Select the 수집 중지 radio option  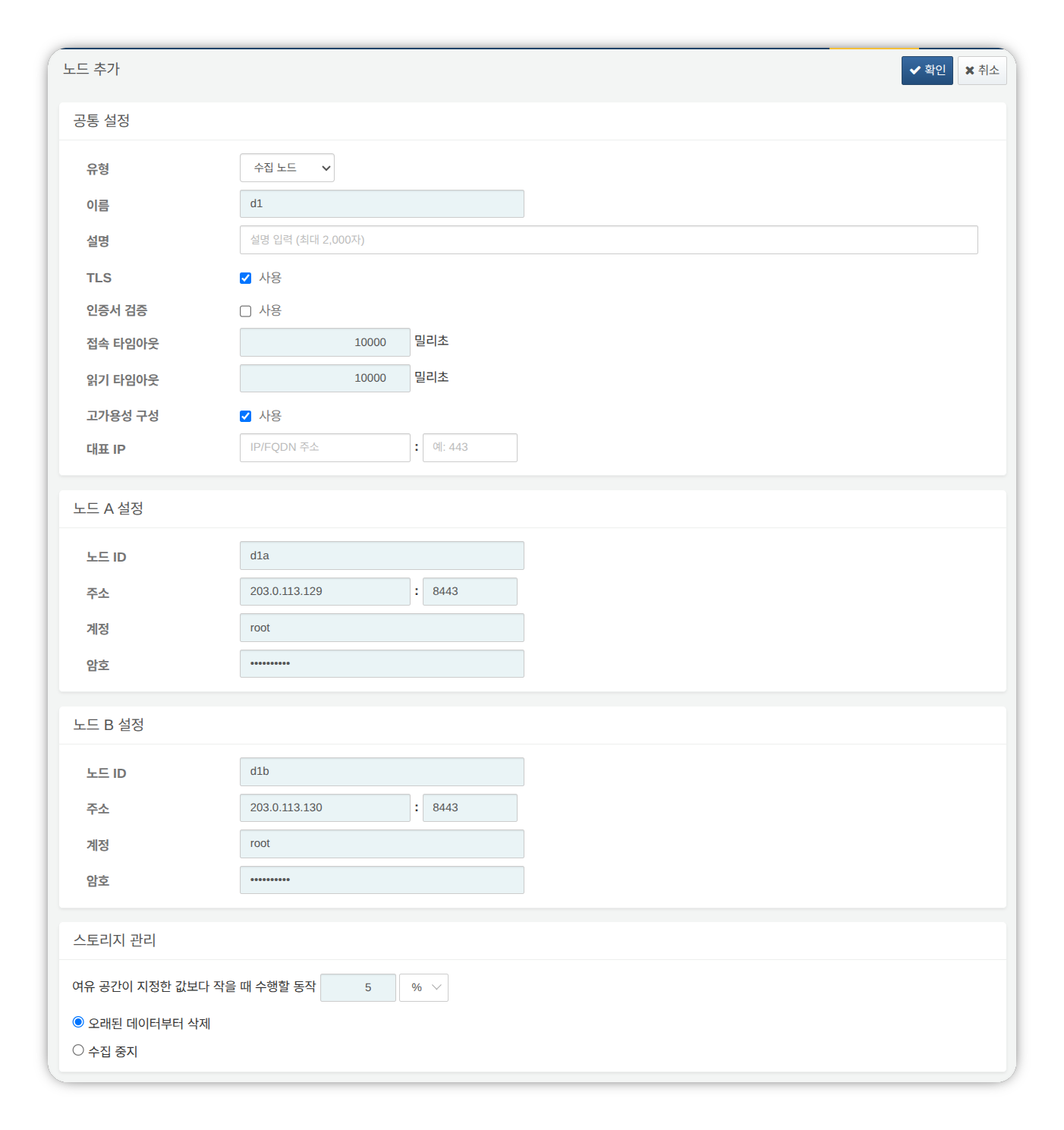[x=78, y=1049]
